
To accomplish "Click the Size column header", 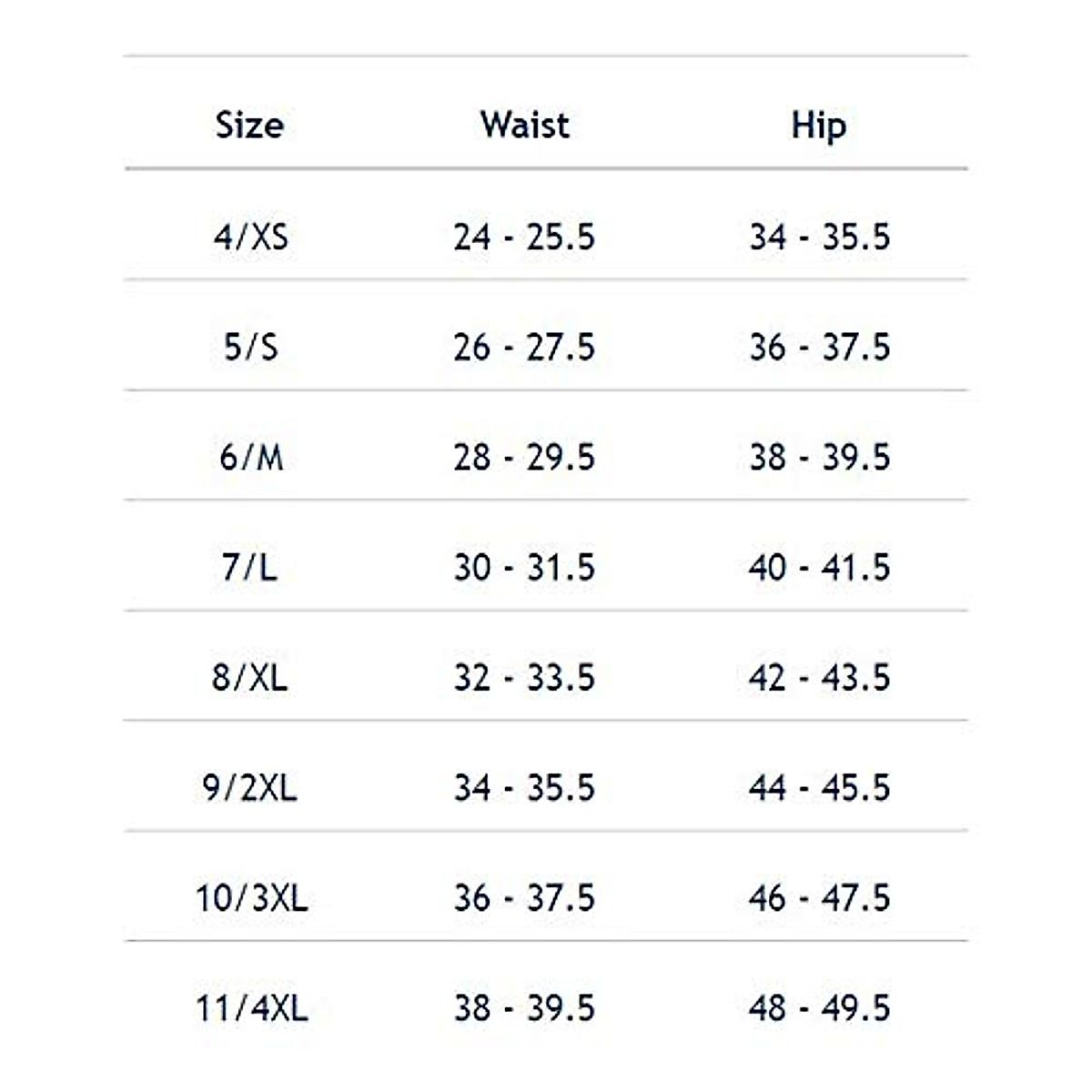I will [x=249, y=125].
